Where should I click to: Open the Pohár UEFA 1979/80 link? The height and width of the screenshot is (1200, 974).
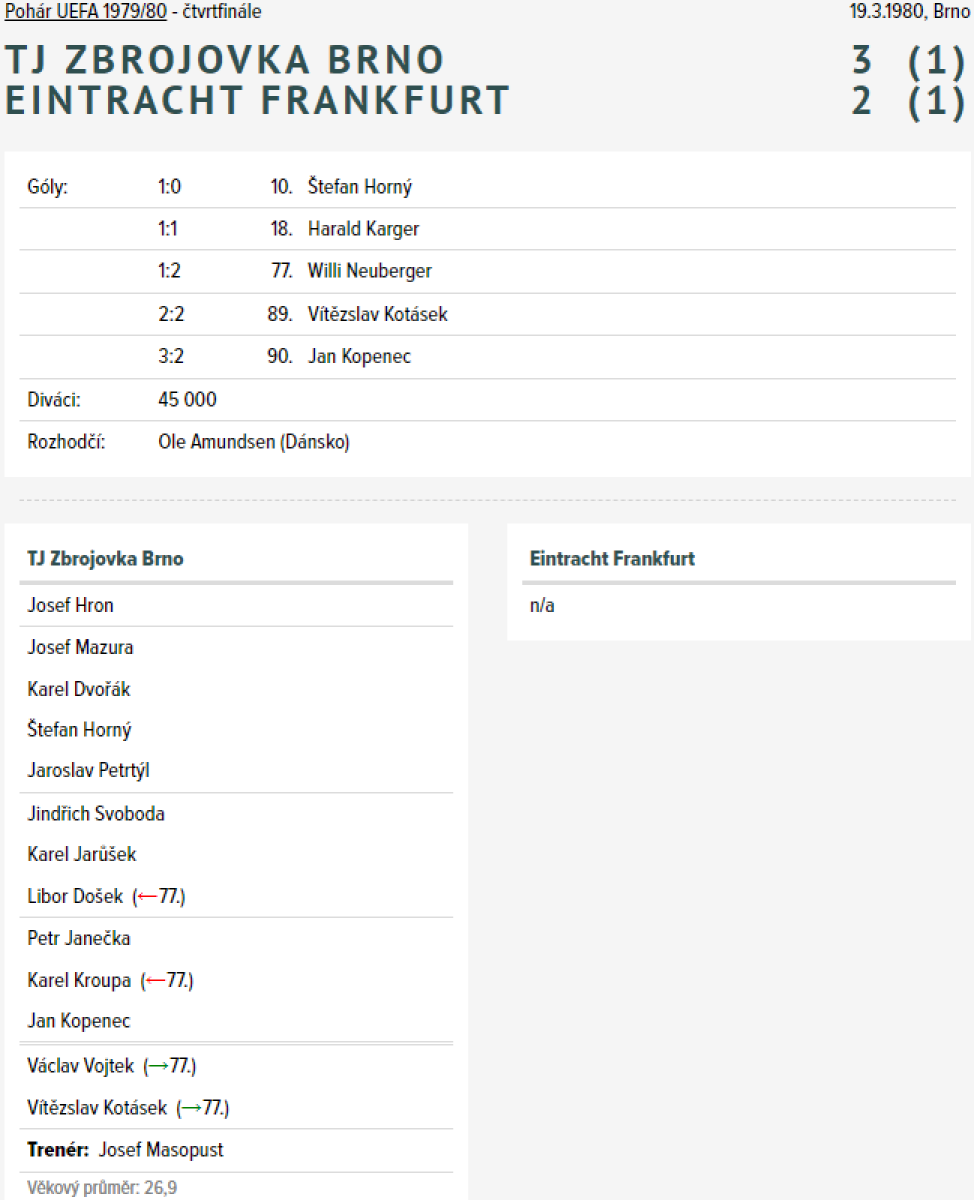(x=85, y=13)
